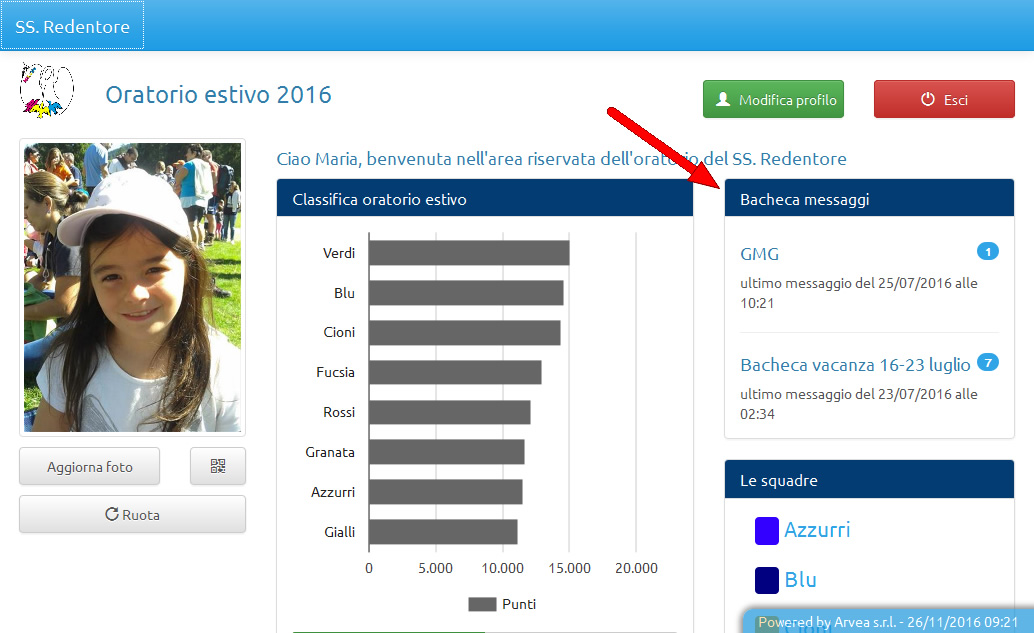
Task: Click the Verdi bar in chart
Action: [x=469, y=253]
